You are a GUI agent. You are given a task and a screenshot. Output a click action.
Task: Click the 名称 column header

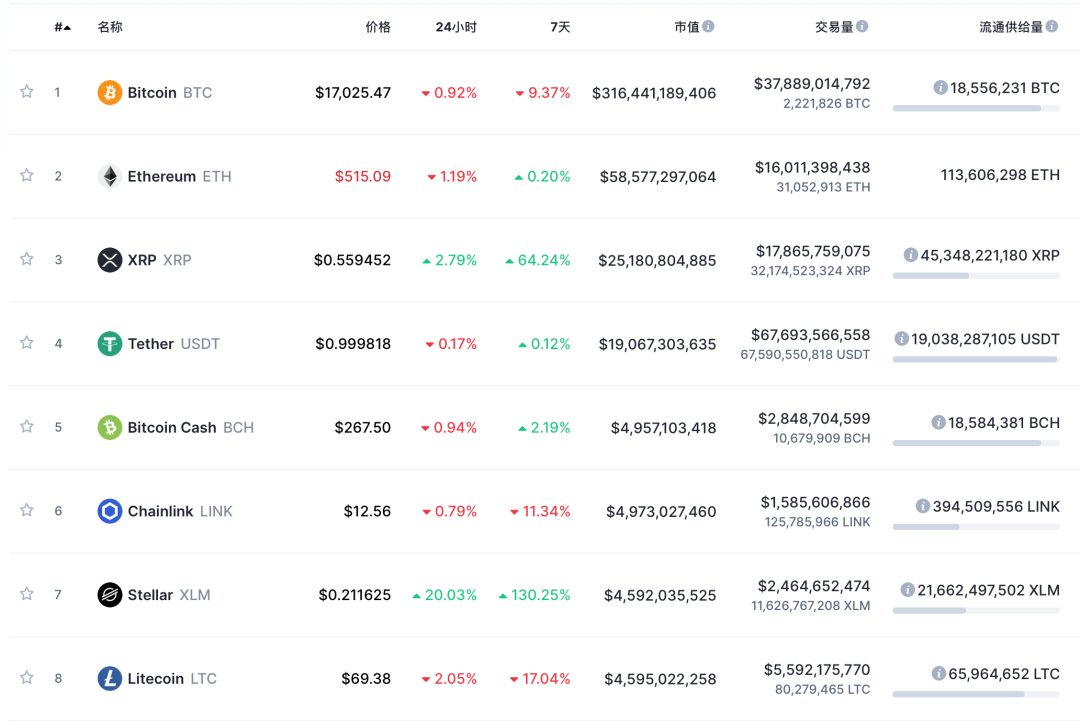[110, 27]
